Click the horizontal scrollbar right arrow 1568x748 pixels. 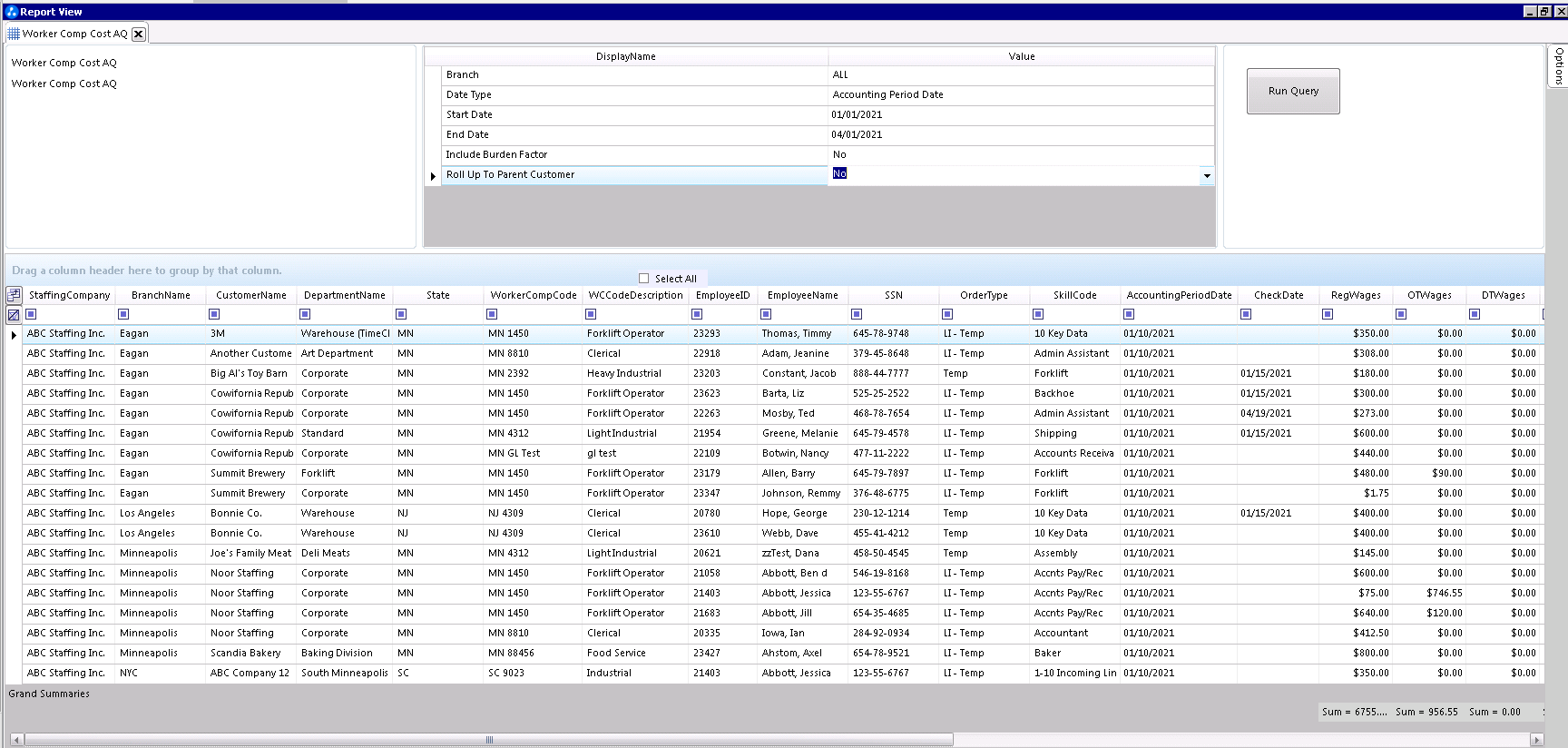click(x=1536, y=740)
